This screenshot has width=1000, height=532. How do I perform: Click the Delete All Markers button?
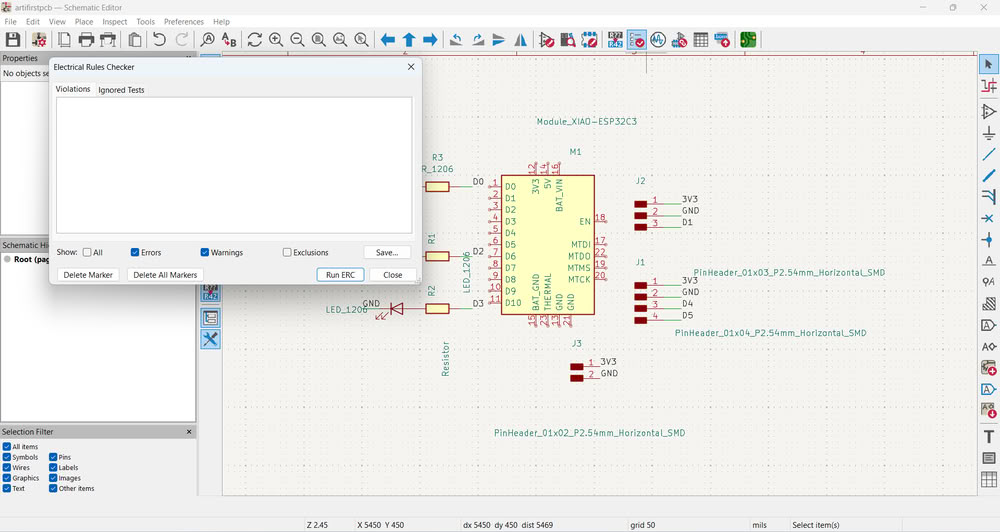pyautogui.click(x=165, y=275)
